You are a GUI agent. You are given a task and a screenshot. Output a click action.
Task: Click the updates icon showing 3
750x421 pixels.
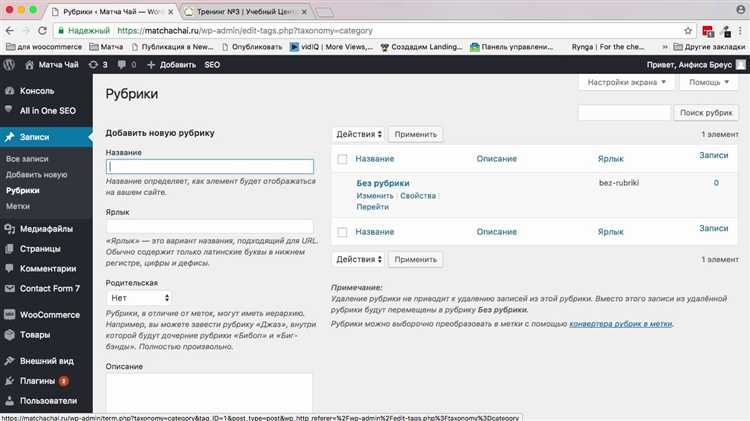pos(98,64)
